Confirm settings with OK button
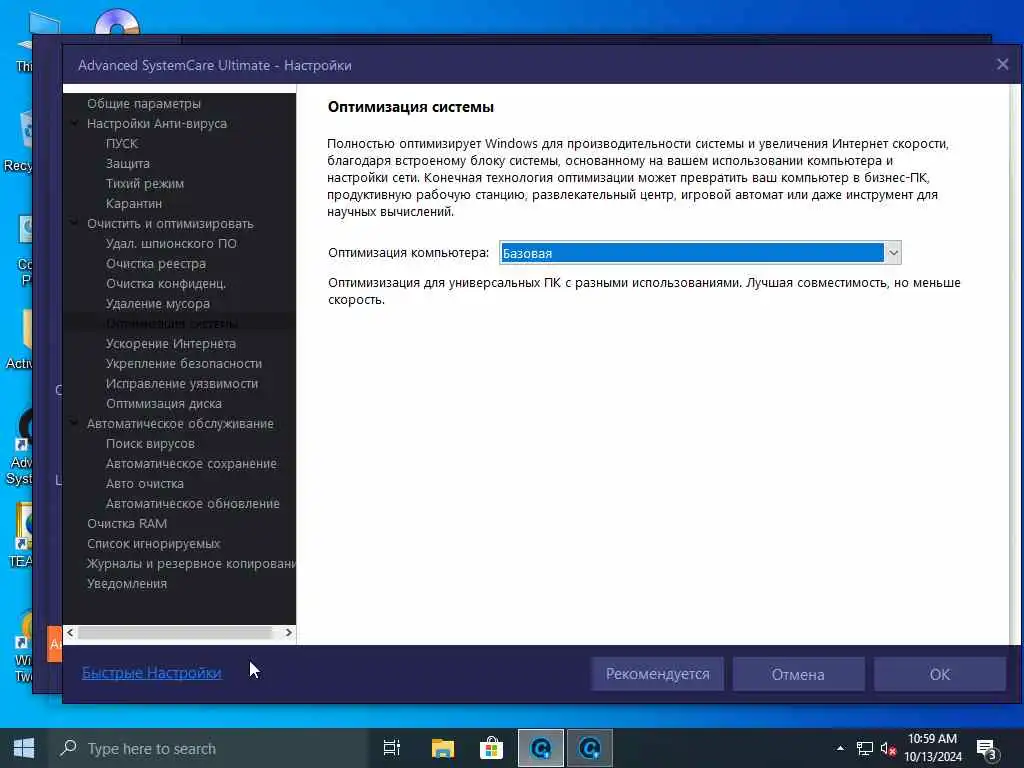 pyautogui.click(x=940, y=674)
